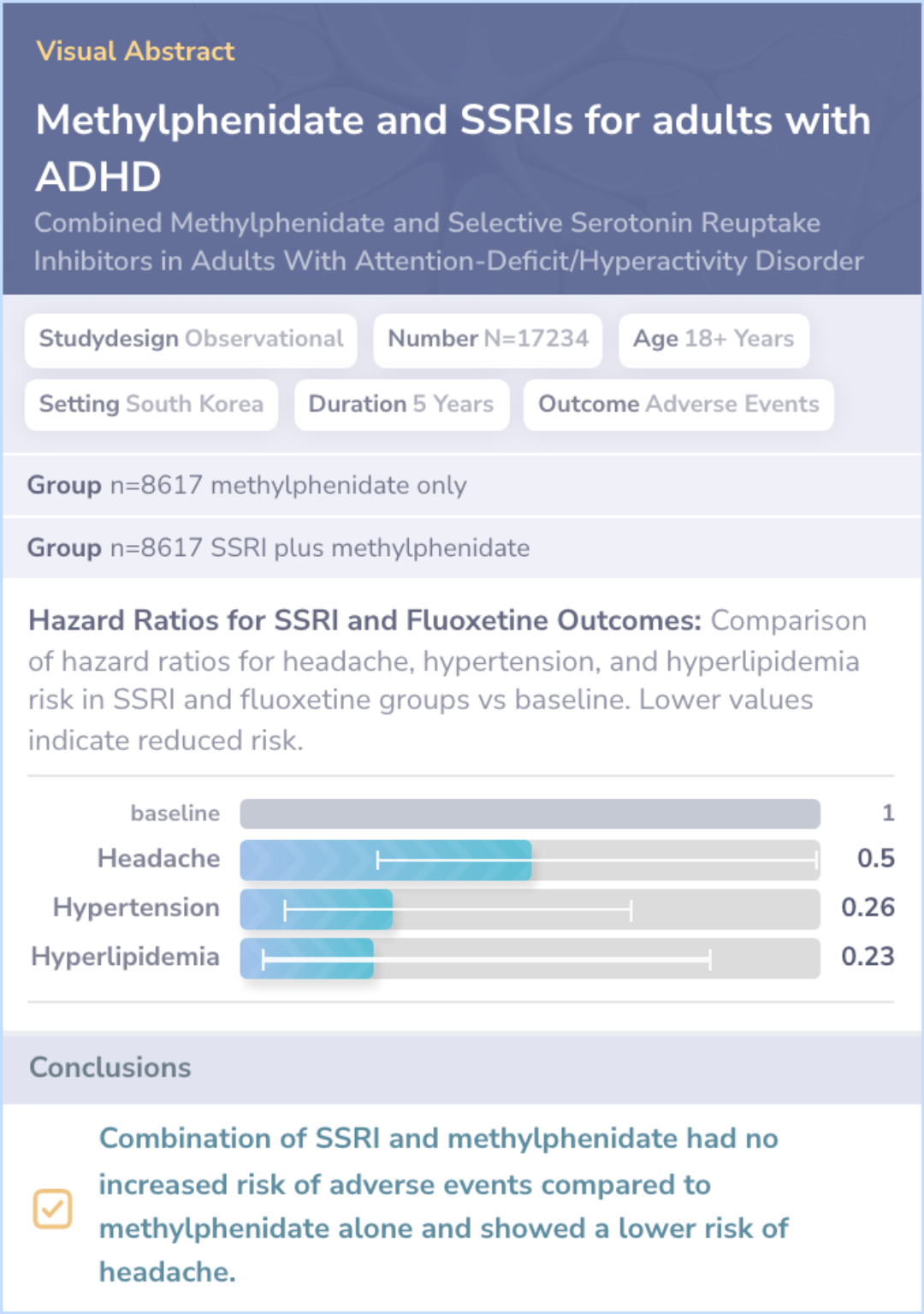Viewport: 924px width, 1314px height.
Task: Click the Hyperlipidemia hazard ratio bar
Action: tap(306, 958)
